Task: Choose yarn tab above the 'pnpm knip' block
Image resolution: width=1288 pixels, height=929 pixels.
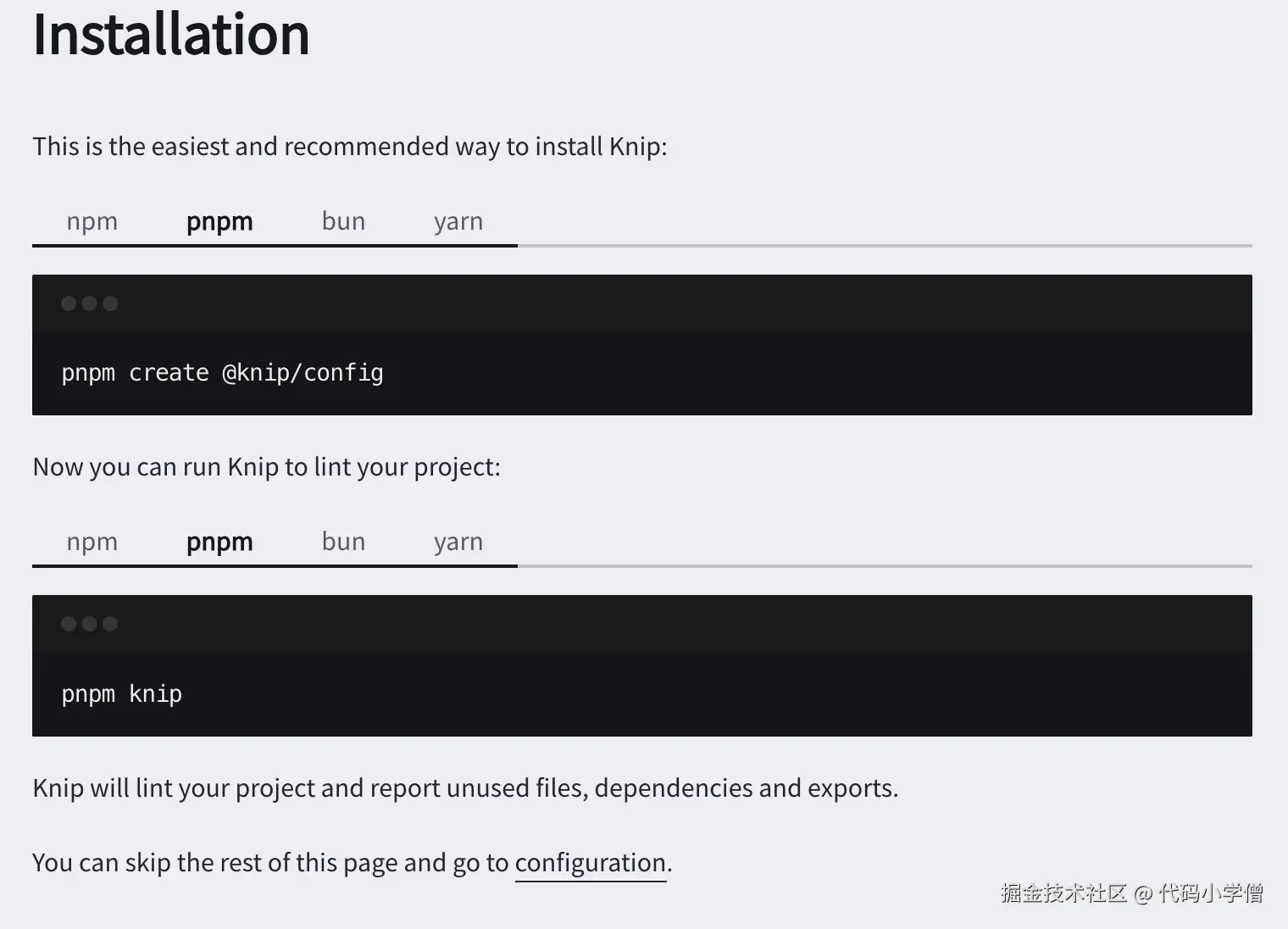Action: tap(458, 542)
